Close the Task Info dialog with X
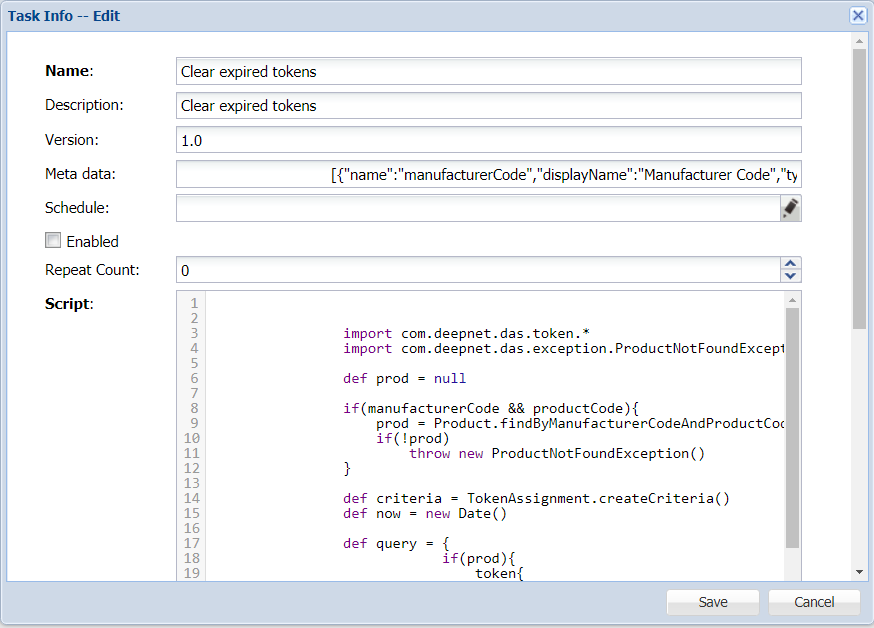 (857, 16)
